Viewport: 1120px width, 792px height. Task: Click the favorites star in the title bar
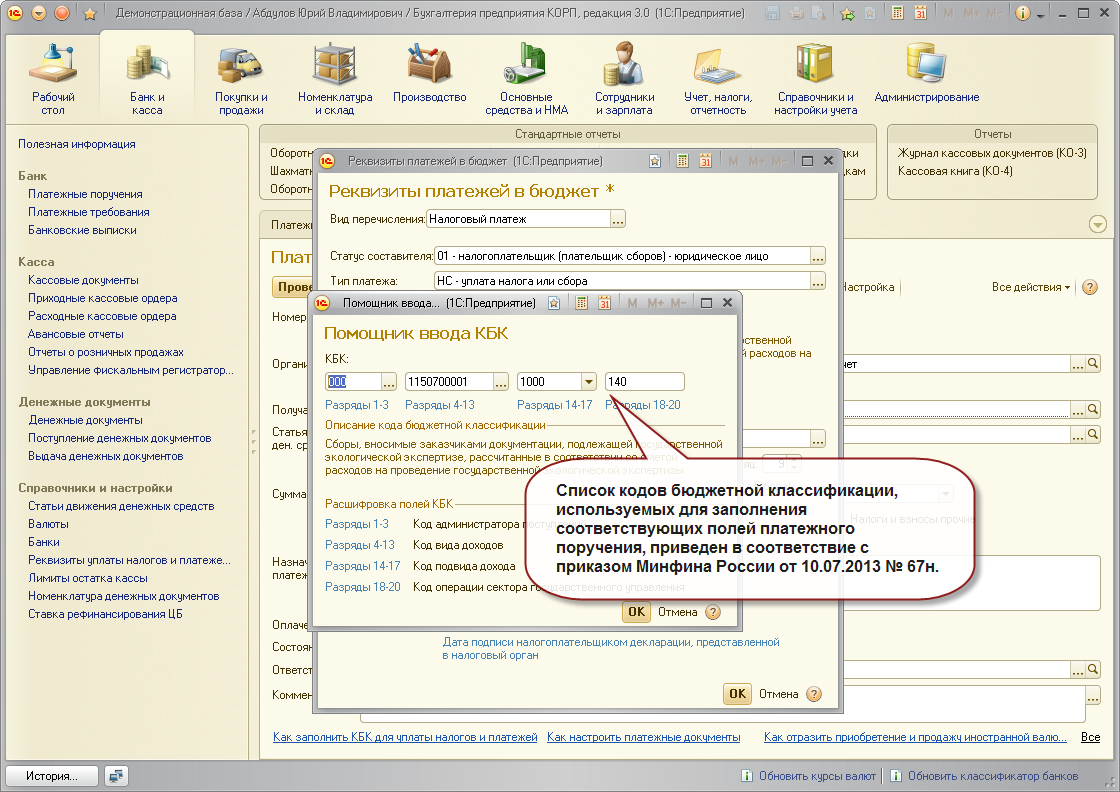[90, 13]
